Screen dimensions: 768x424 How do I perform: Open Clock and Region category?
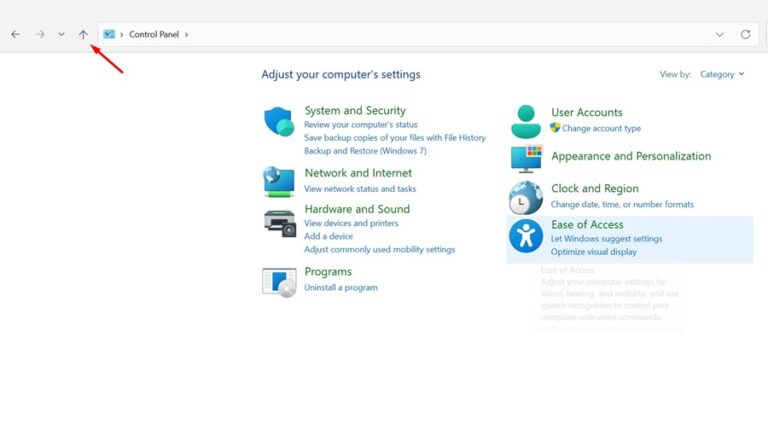pos(595,189)
